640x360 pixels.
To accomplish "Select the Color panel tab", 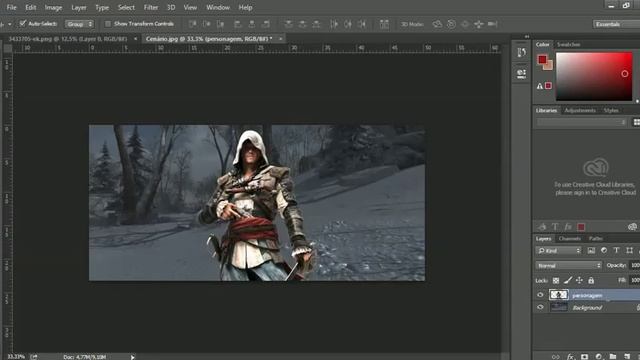I will (542, 44).
